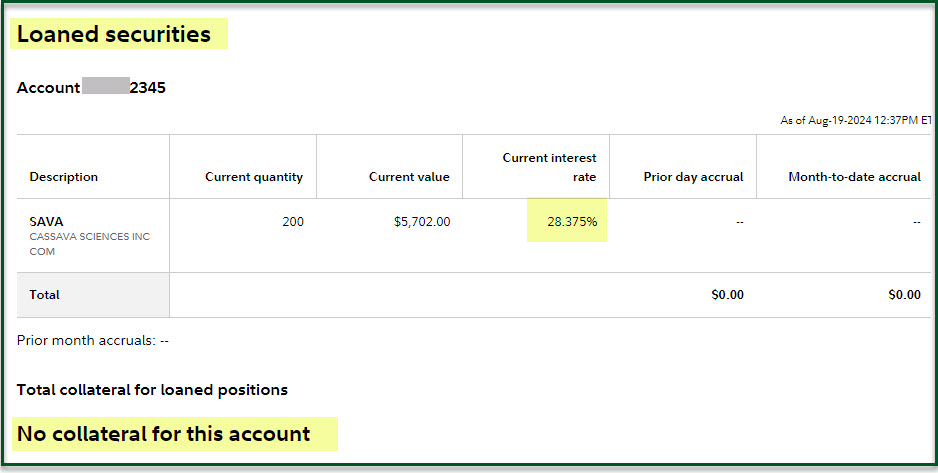Click the Prior day accrual column header
Viewport: 938px width, 473px height.
(x=693, y=177)
